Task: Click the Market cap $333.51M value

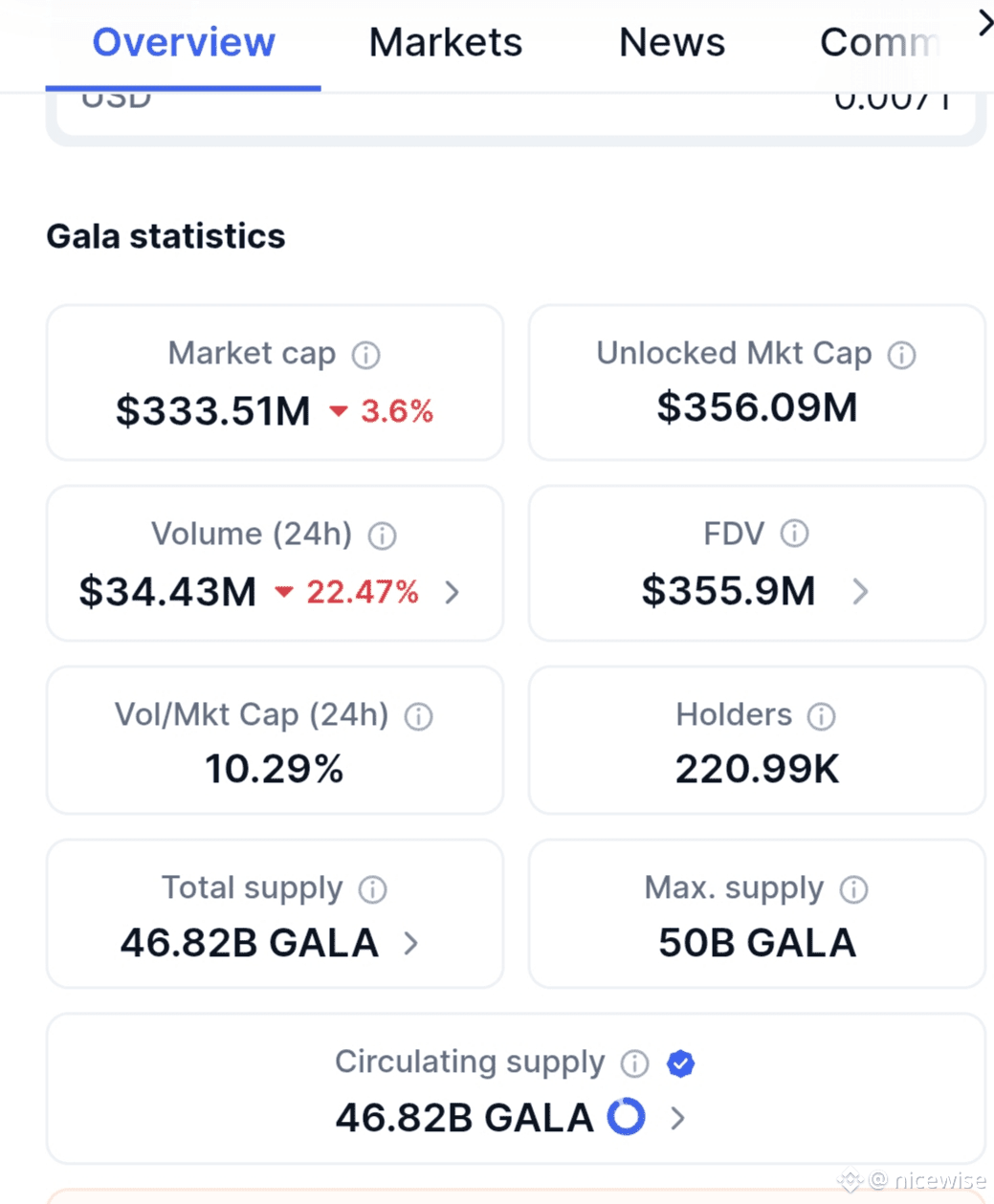Action: tap(213, 411)
